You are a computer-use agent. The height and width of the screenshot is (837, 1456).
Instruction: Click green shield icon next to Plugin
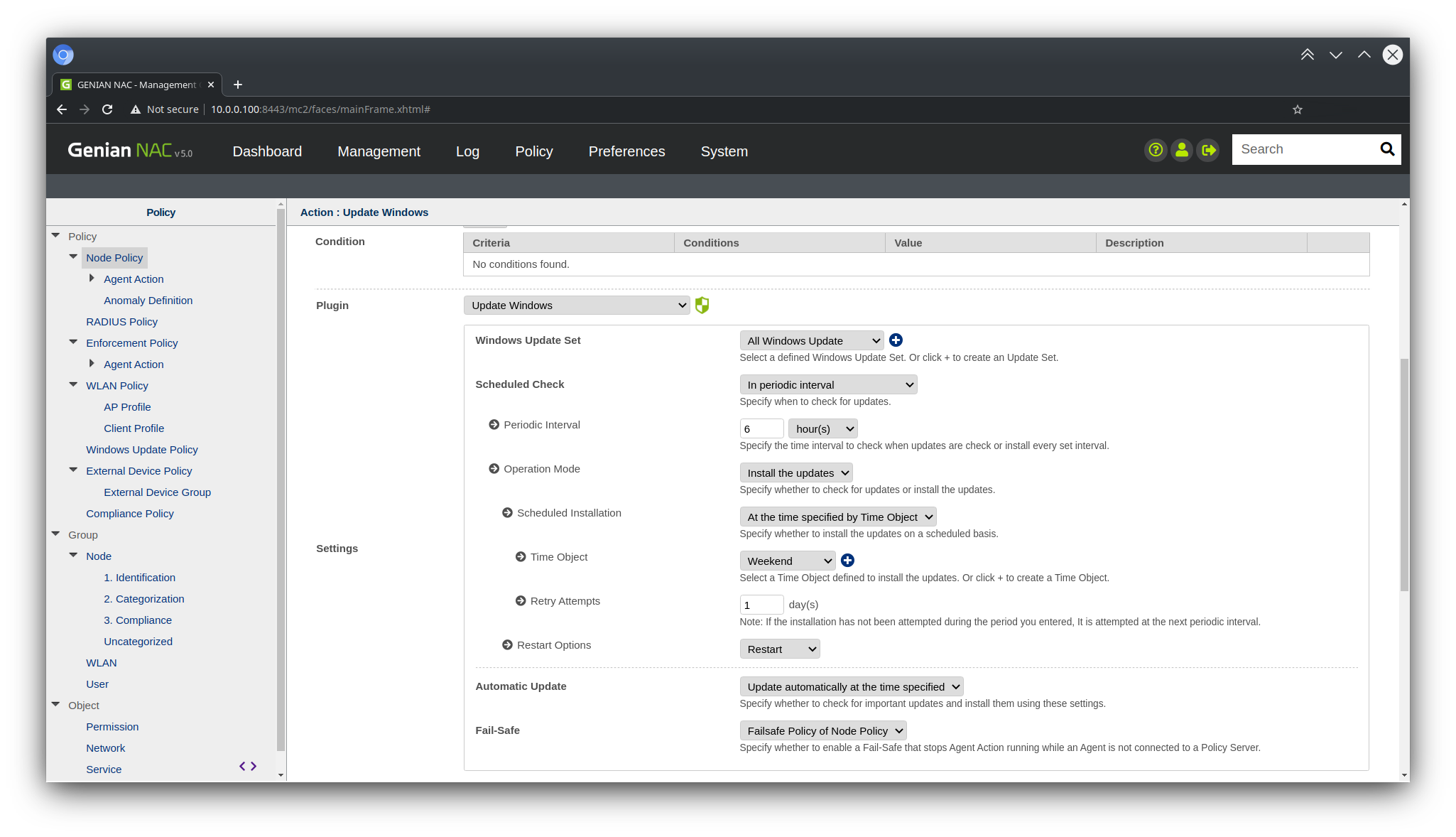coord(702,306)
